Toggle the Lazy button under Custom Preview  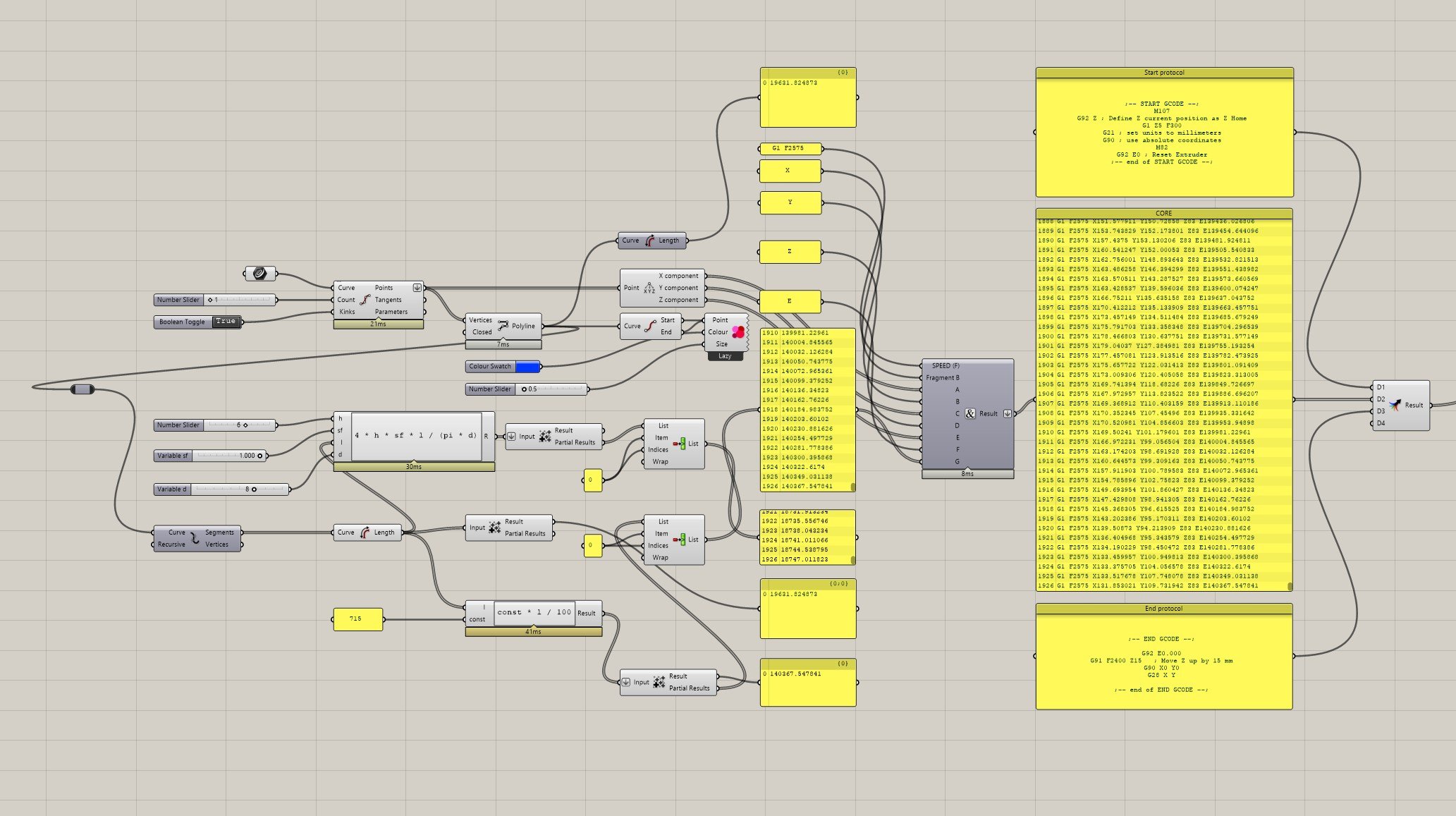(724, 356)
